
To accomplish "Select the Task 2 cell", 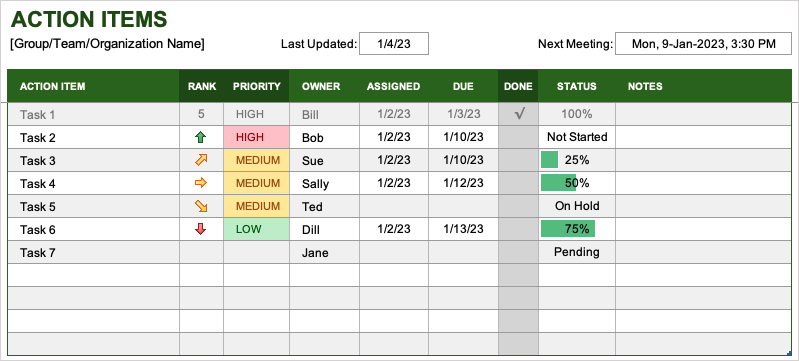I will (93, 137).
